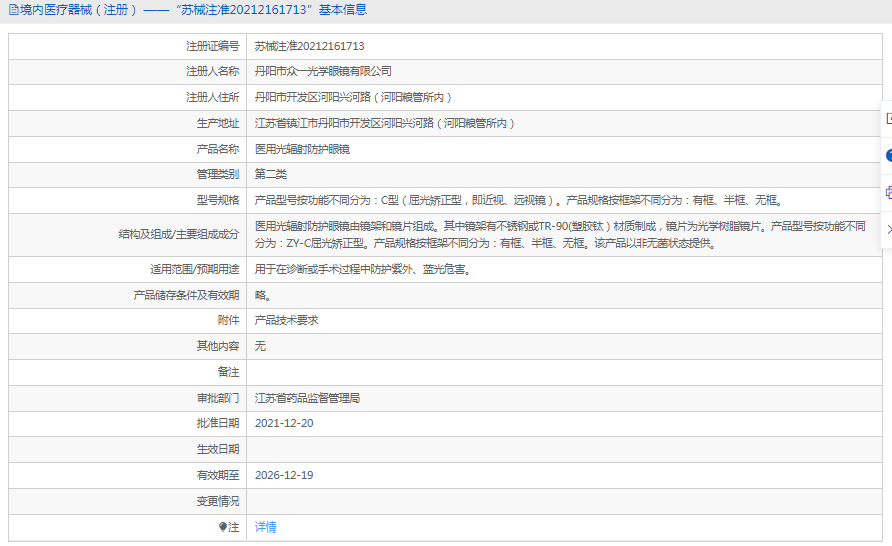
Task: Click the product name 医用光辐射防护眼镜
Action: click(x=302, y=149)
